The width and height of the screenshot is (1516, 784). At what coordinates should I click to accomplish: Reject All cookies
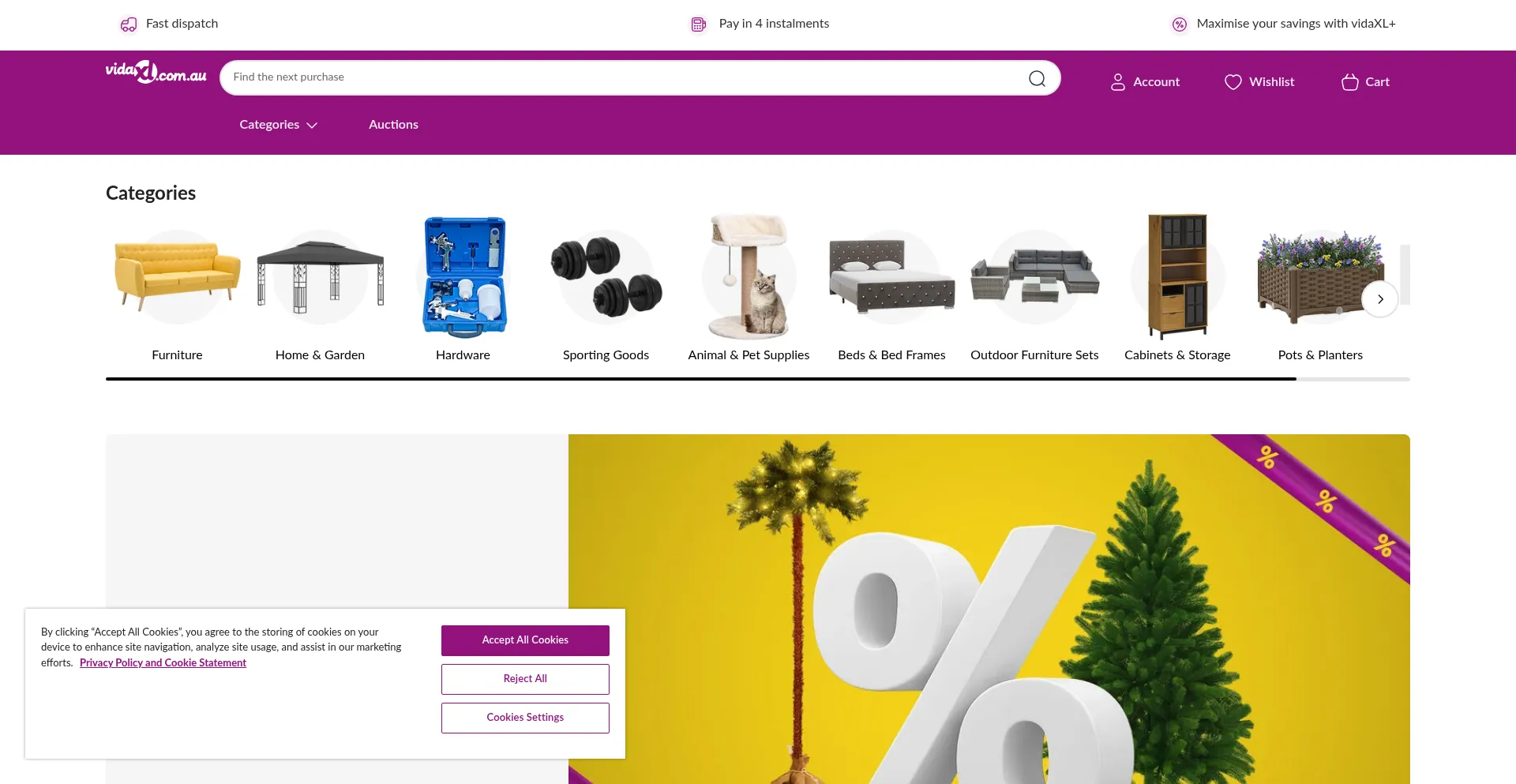click(x=525, y=679)
